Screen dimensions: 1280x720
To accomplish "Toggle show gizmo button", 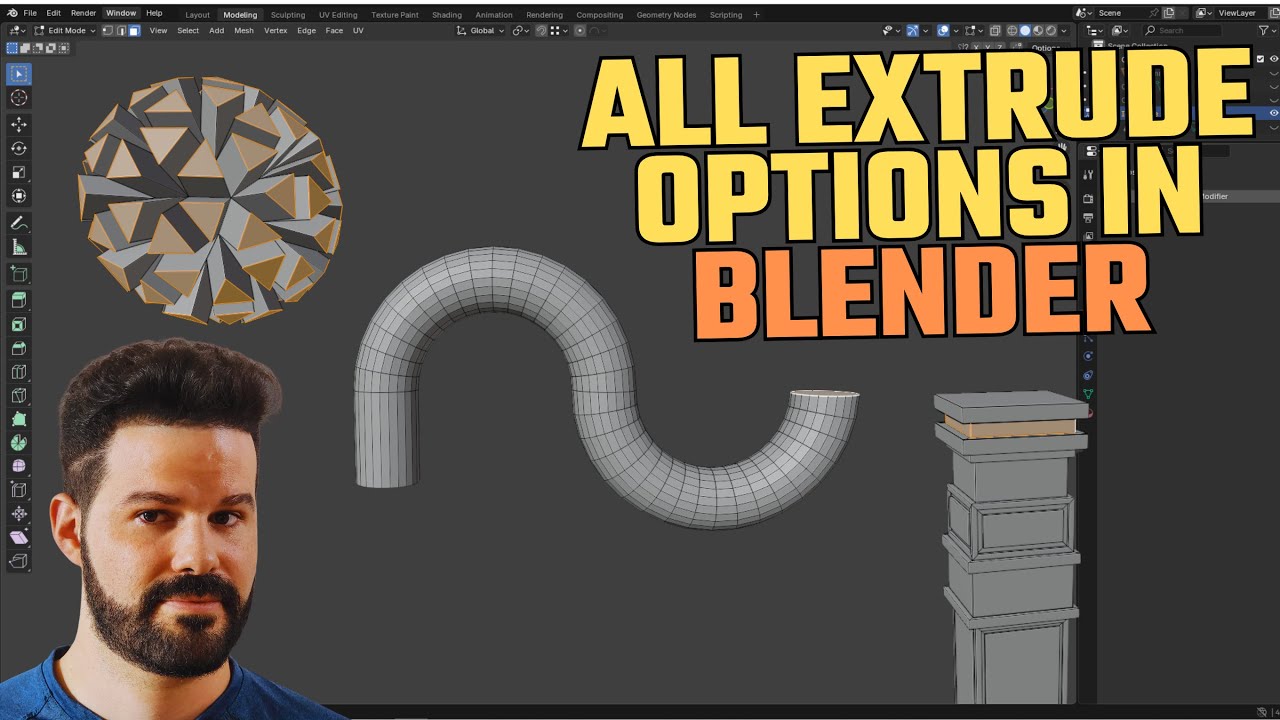I will [912, 30].
